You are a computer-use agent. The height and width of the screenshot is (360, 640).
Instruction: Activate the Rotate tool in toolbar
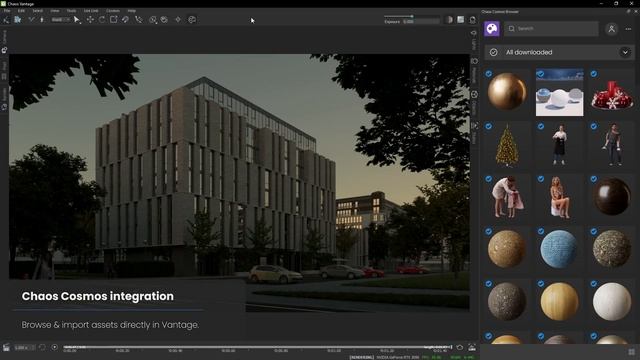pyautogui.click(x=102, y=20)
